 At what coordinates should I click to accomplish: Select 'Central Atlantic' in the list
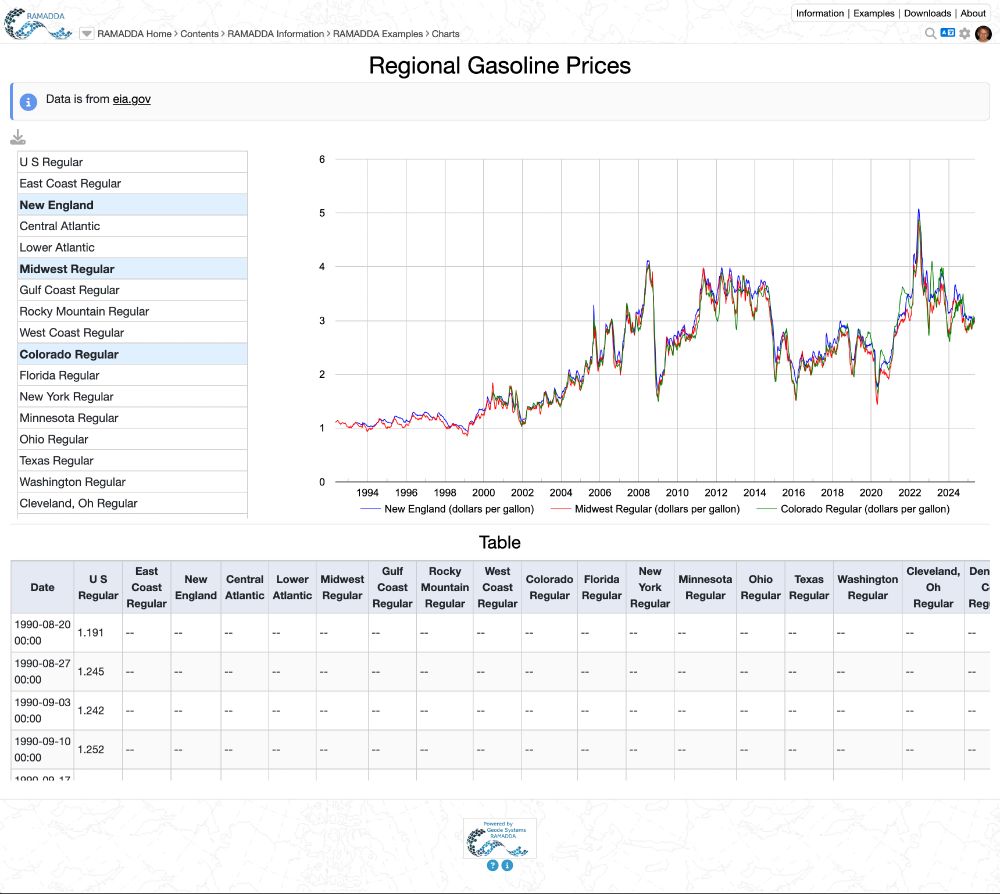[x=133, y=226]
